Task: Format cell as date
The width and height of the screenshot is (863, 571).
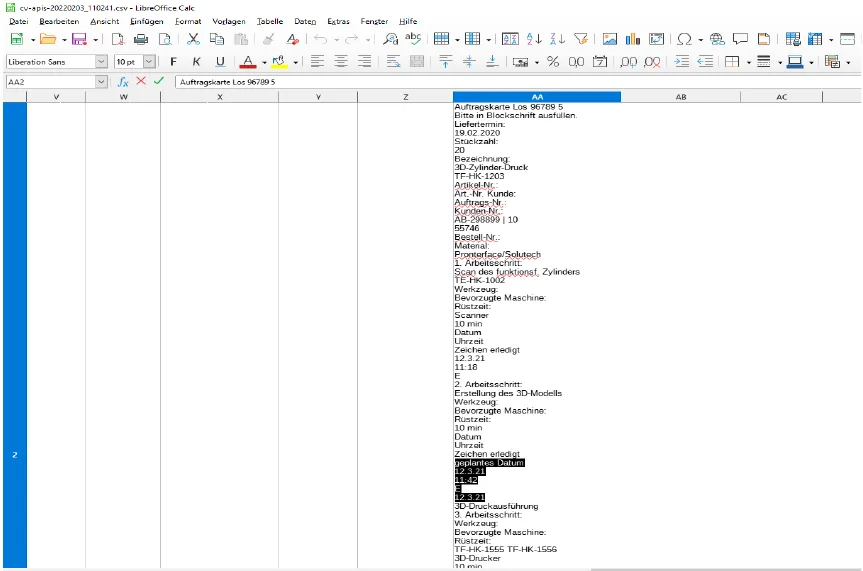Action: [x=600, y=62]
